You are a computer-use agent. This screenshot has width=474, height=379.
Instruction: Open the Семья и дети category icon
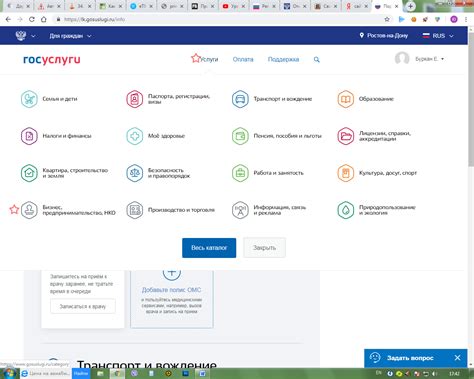click(29, 99)
